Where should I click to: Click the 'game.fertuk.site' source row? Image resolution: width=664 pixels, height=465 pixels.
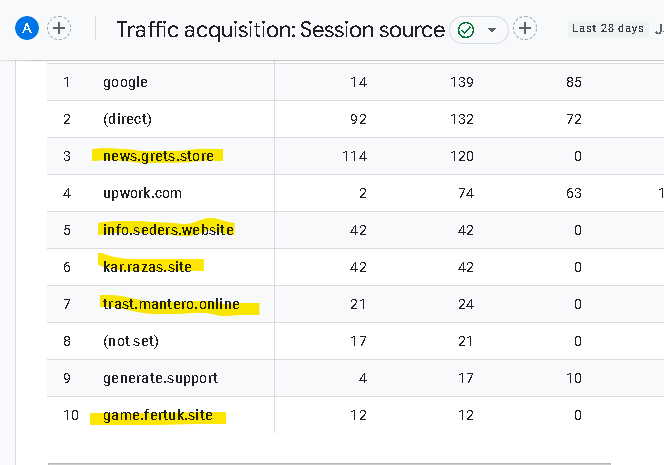pyautogui.click(x=158, y=415)
